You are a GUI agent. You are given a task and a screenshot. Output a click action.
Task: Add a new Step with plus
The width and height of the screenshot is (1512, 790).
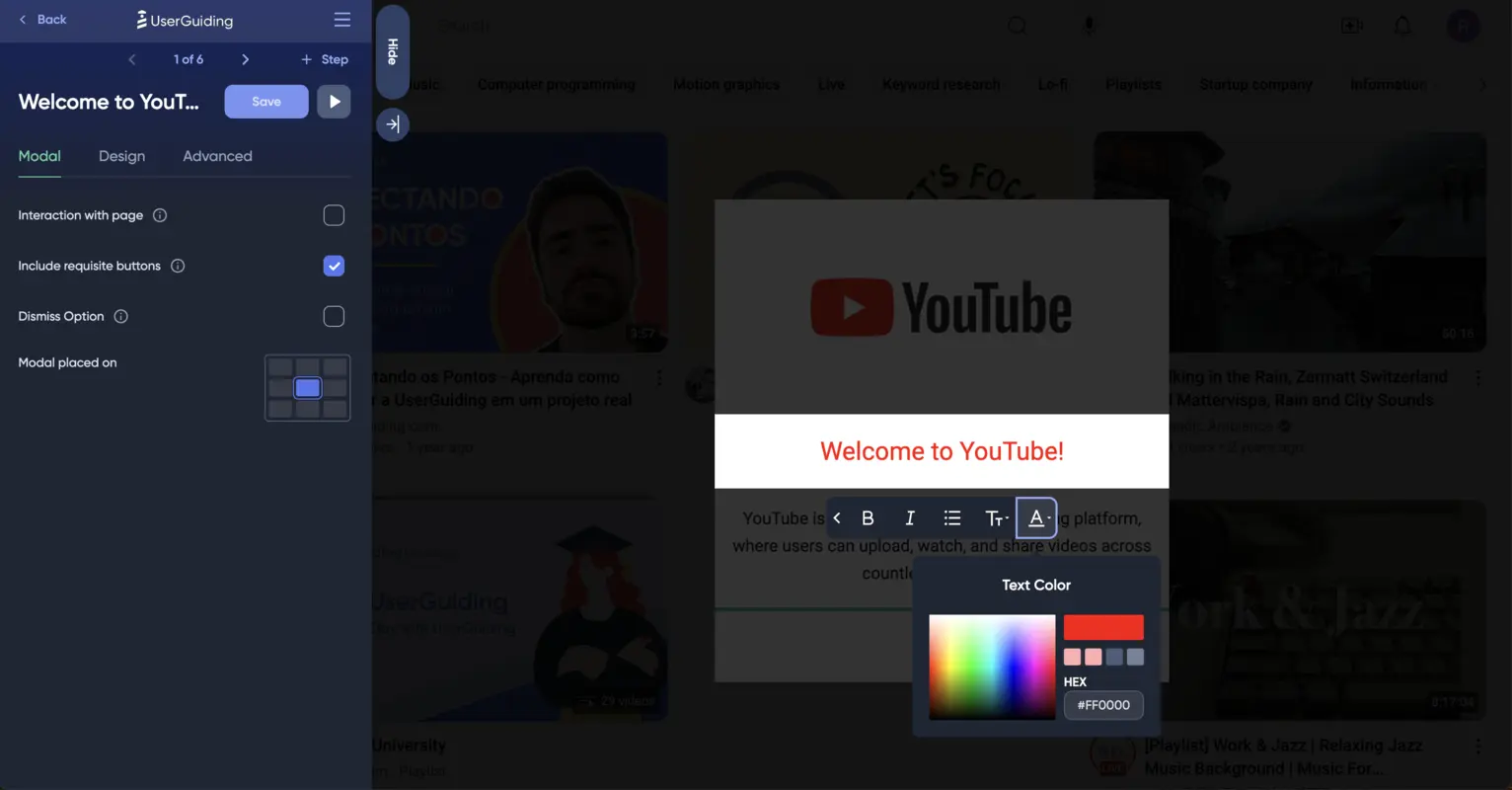point(325,59)
